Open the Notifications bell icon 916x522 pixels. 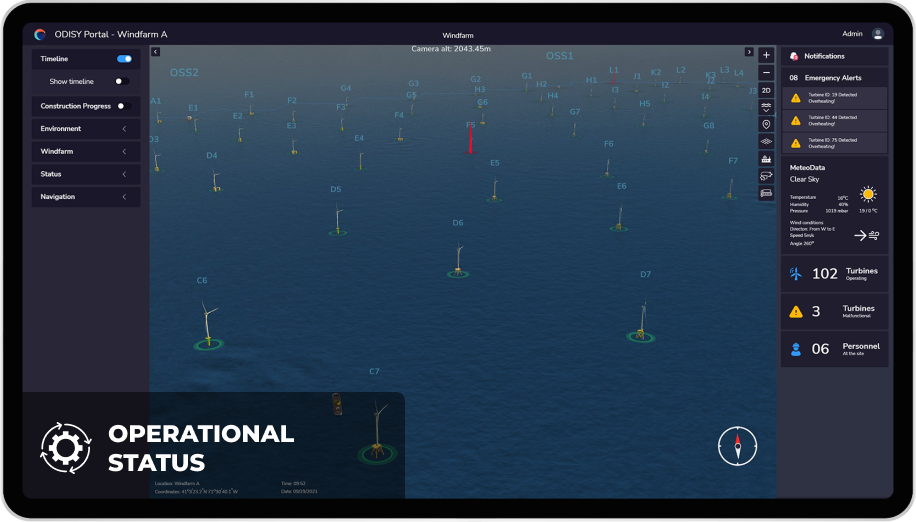794,56
